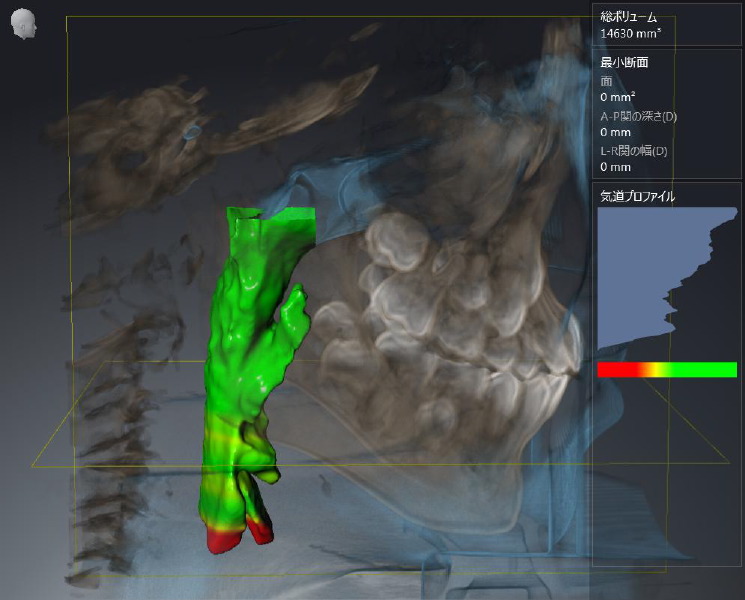Click the bounding box's top-left corner
The image size is (745, 600).
(67, 17)
